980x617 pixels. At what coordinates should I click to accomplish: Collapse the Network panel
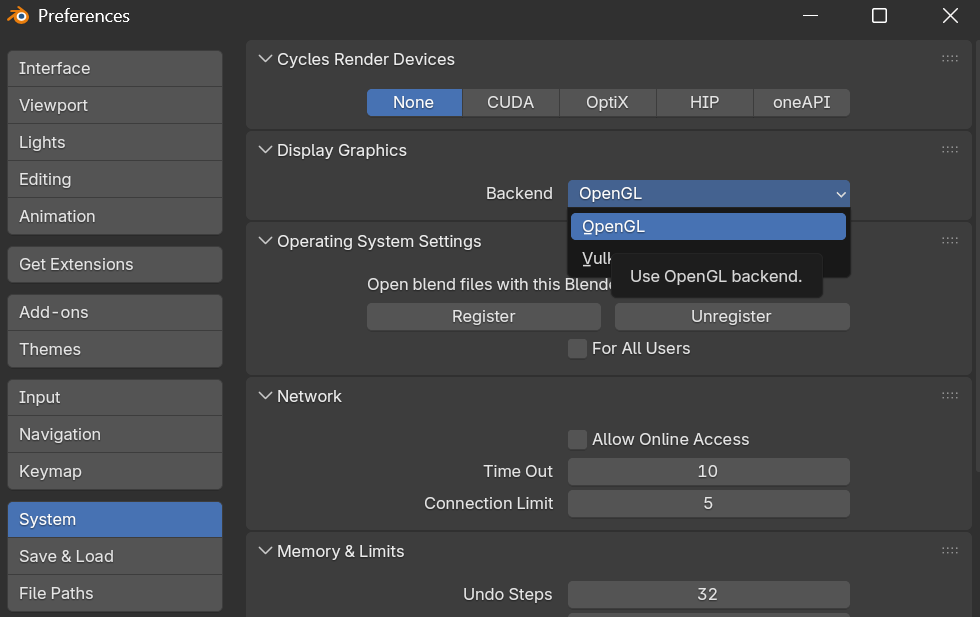pyautogui.click(x=265, y=396)
